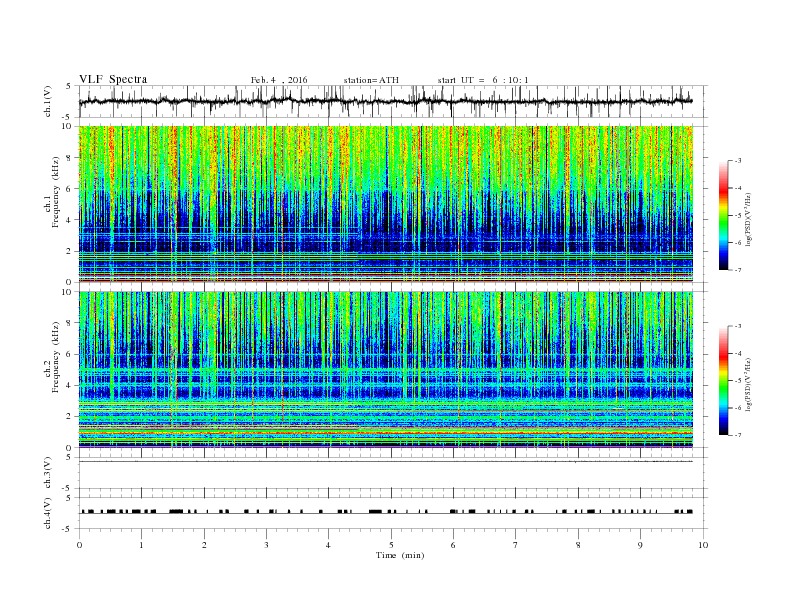Click time-axis tick label "6"
Screen dimensions: 792x612
(453, 545)
